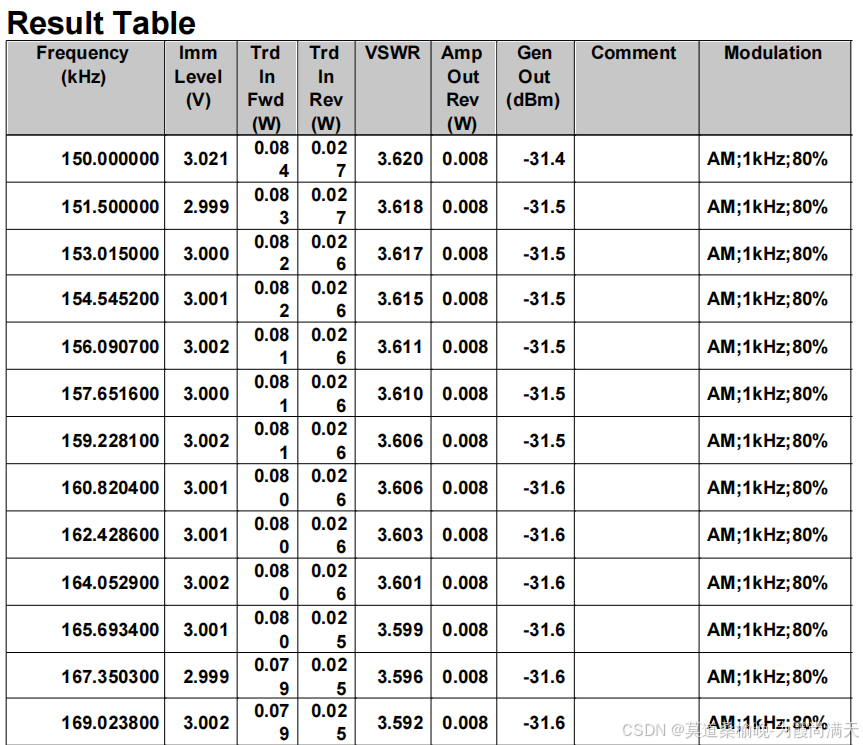
Task: Select VSWR 3.606 in the 160.820400 row
Action: [400, 487]
